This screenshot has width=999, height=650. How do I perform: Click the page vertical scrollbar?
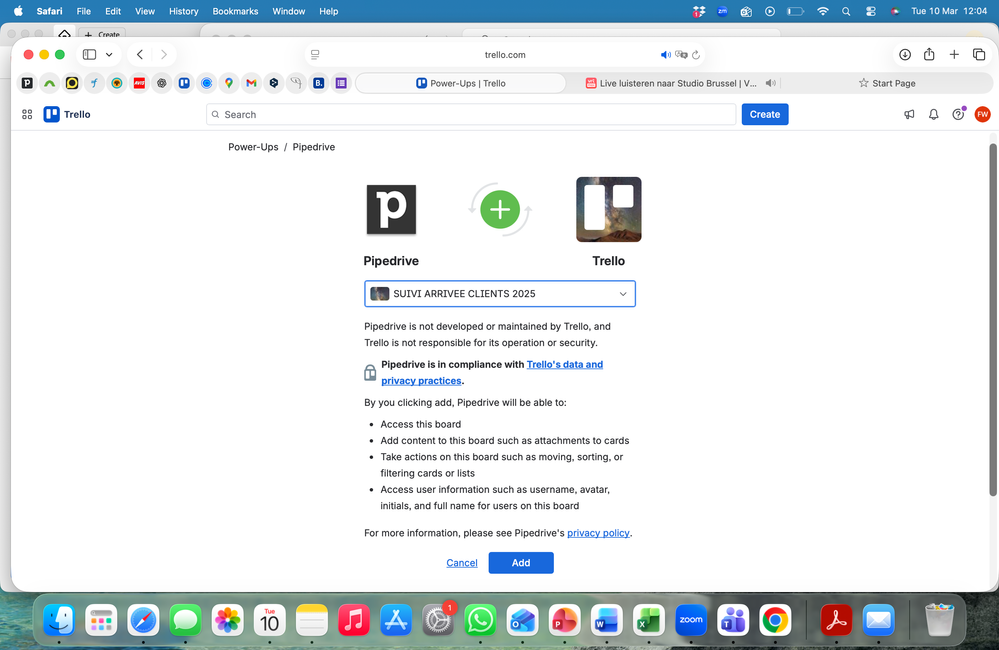[x=993, y=319]
